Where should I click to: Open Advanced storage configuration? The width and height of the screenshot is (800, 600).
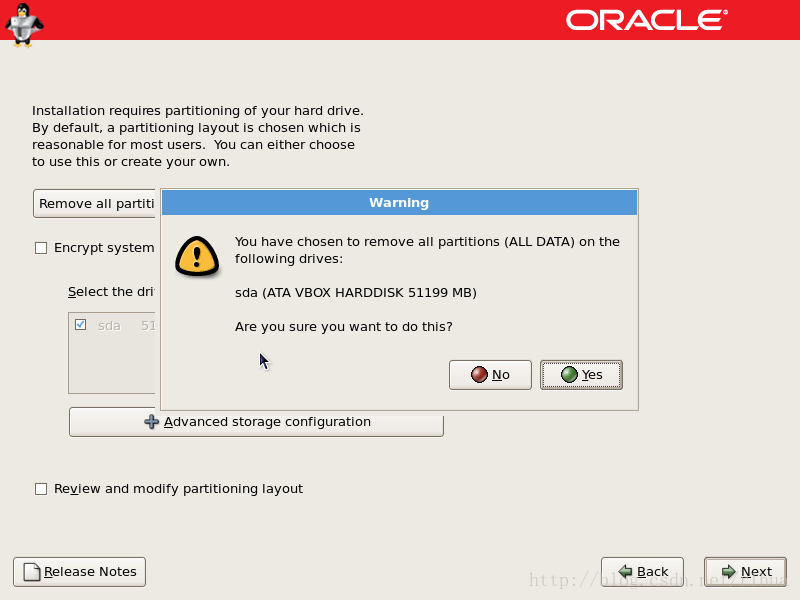tap(256, 422)
